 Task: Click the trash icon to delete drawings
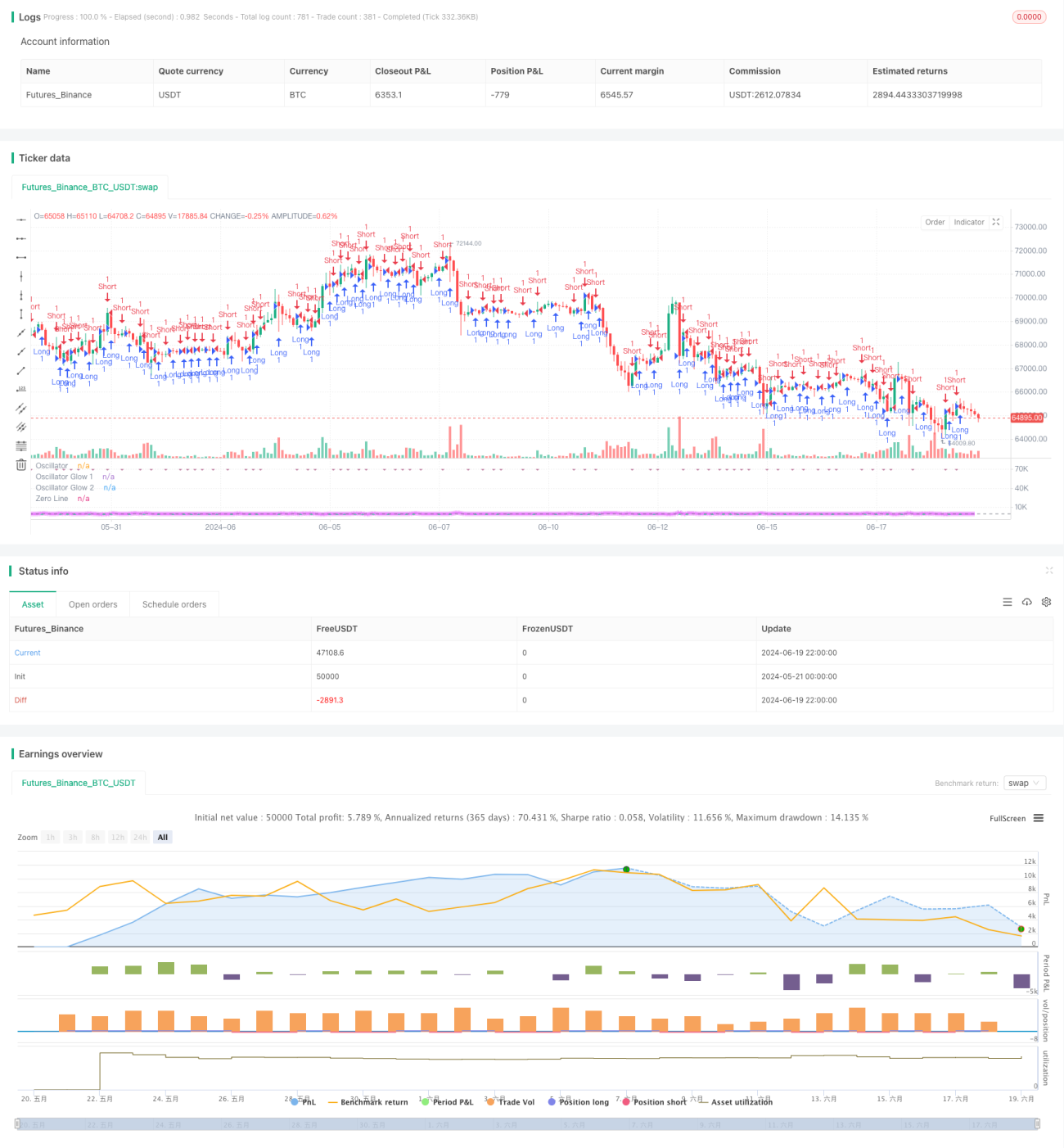(21, 465)
